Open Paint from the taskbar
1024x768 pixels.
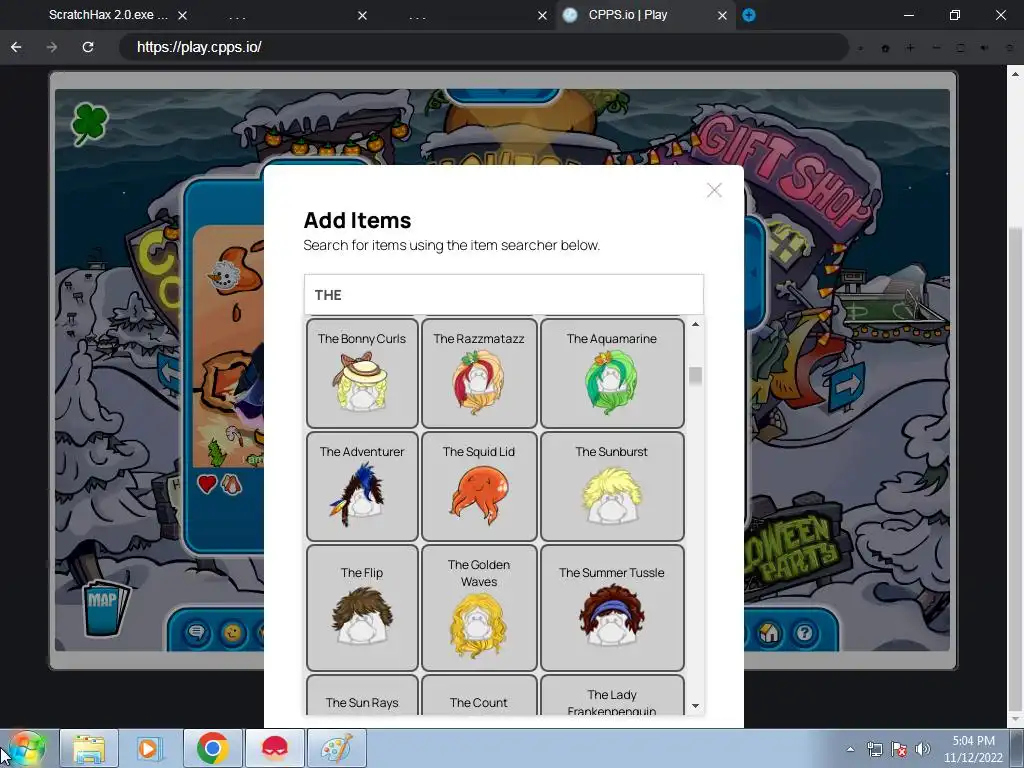(336, 748)
